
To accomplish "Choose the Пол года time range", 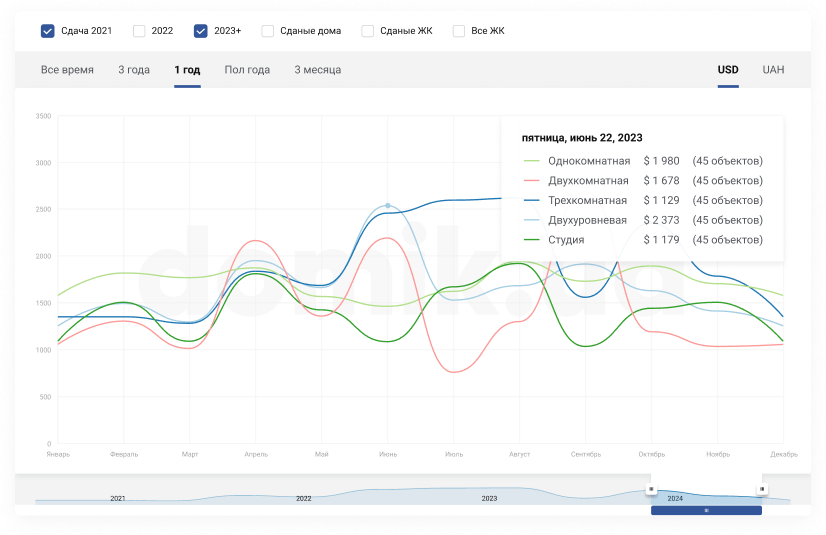I will click(x=247, y=70).
